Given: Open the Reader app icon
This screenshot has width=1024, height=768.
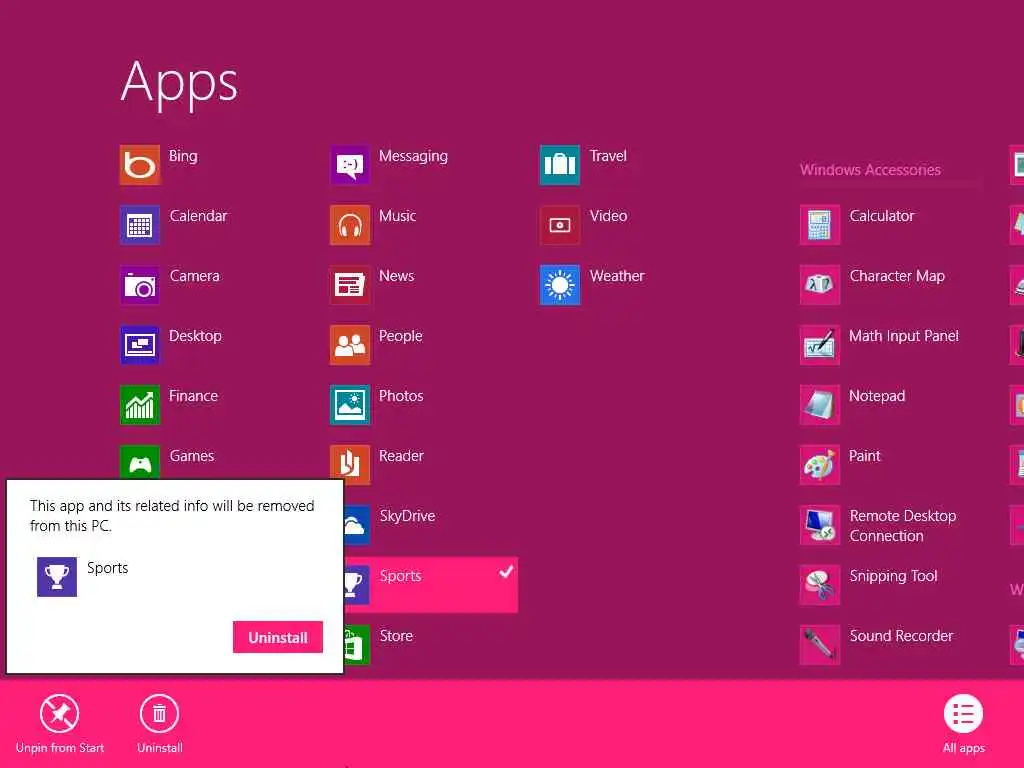Looking at the screenshot, I should coord(350,465).
